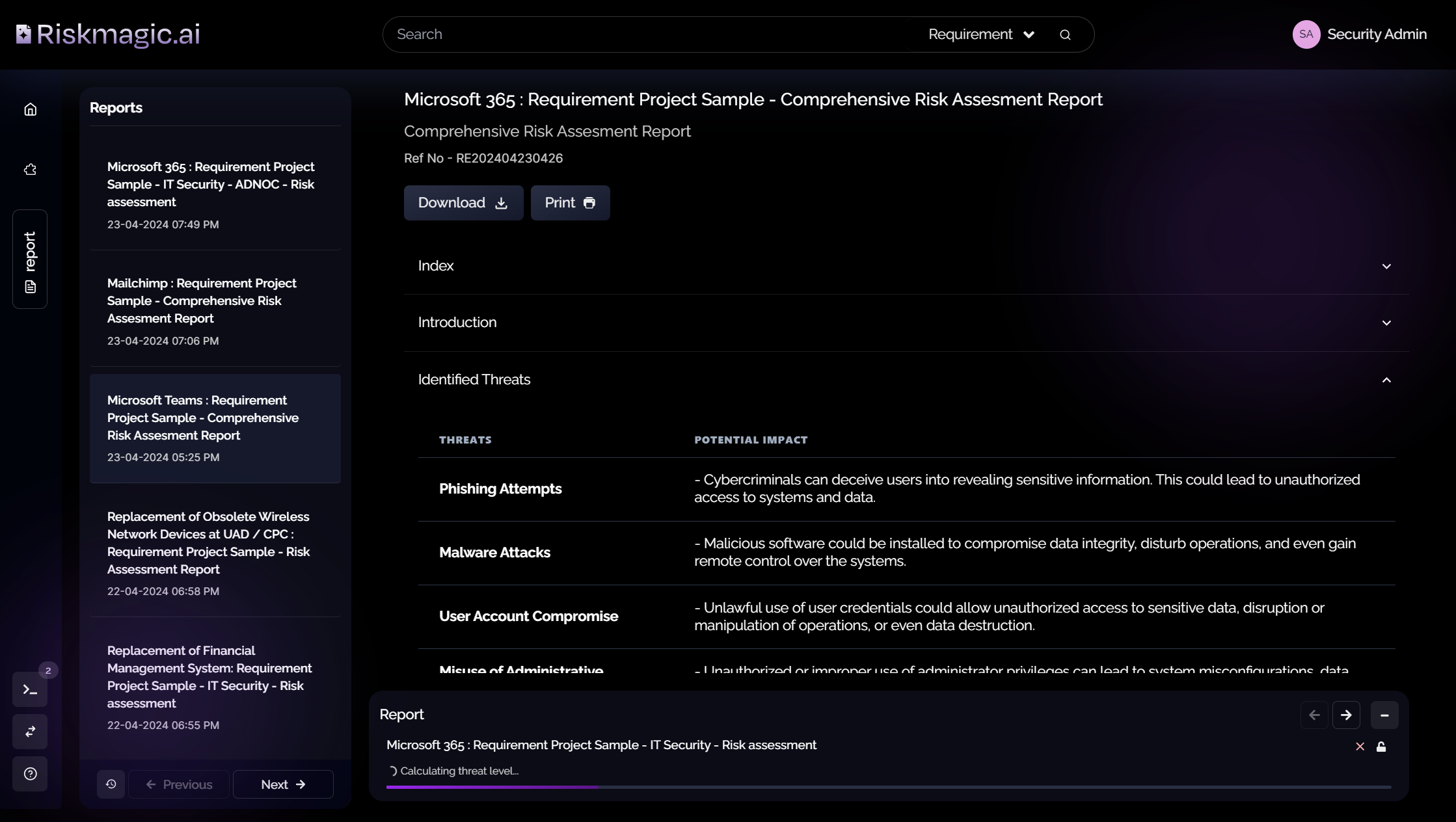Expand the Introduction section
Screen dimensions: 1456x822
[906, 323]
